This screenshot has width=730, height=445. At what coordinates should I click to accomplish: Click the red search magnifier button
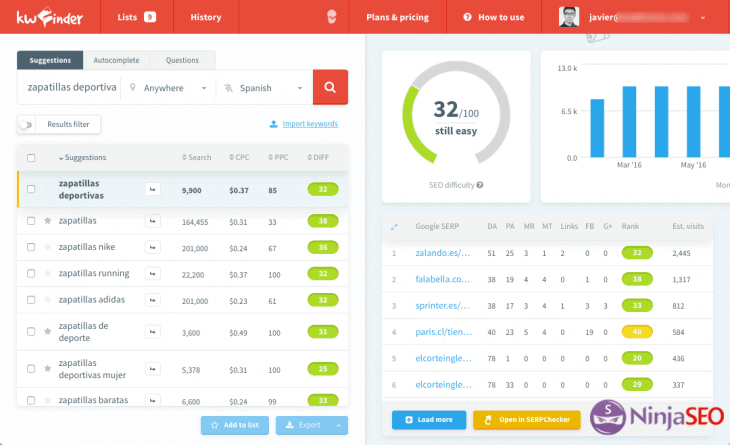click(x=330, y=87)
